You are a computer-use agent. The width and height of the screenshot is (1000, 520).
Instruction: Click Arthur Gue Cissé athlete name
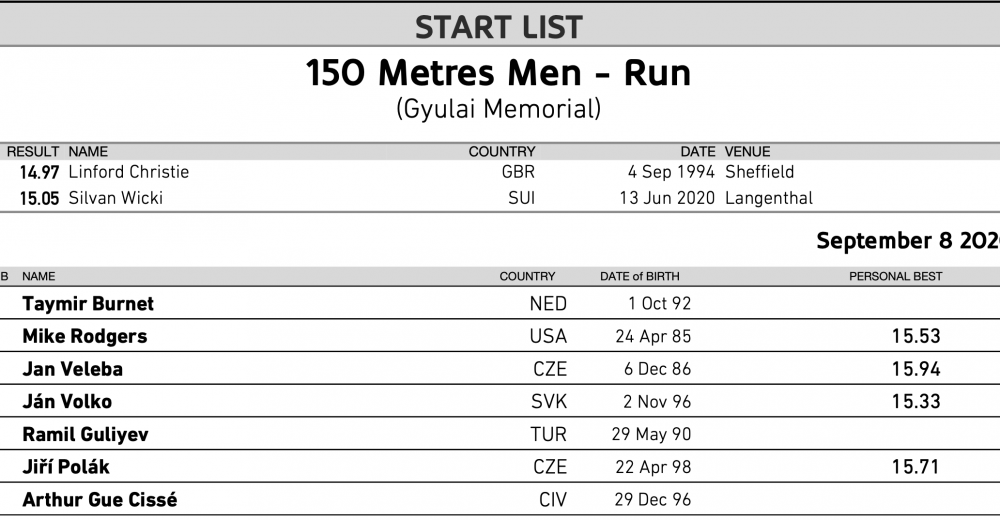(100, 500)
